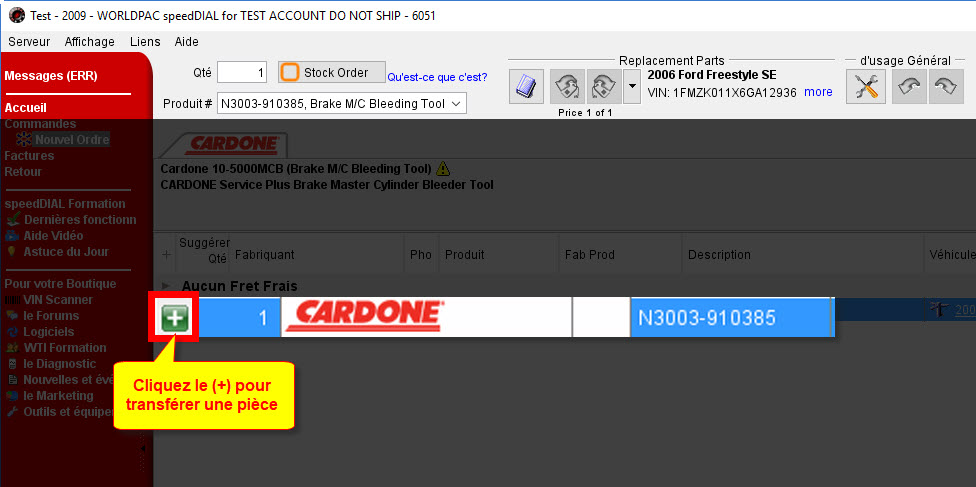Click the d'usage Général back arrow icon
976x487 pixels.
click(x=909, y=87)
